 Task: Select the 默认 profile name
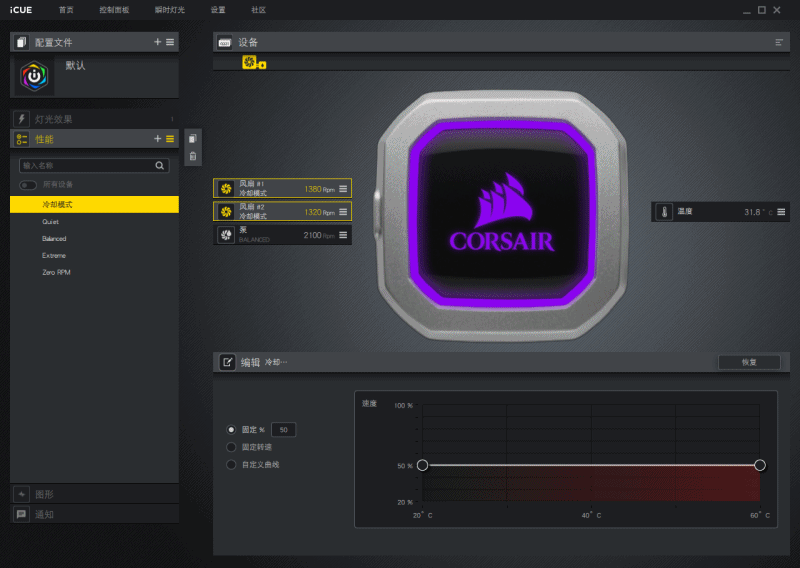(x=75, y=65)
